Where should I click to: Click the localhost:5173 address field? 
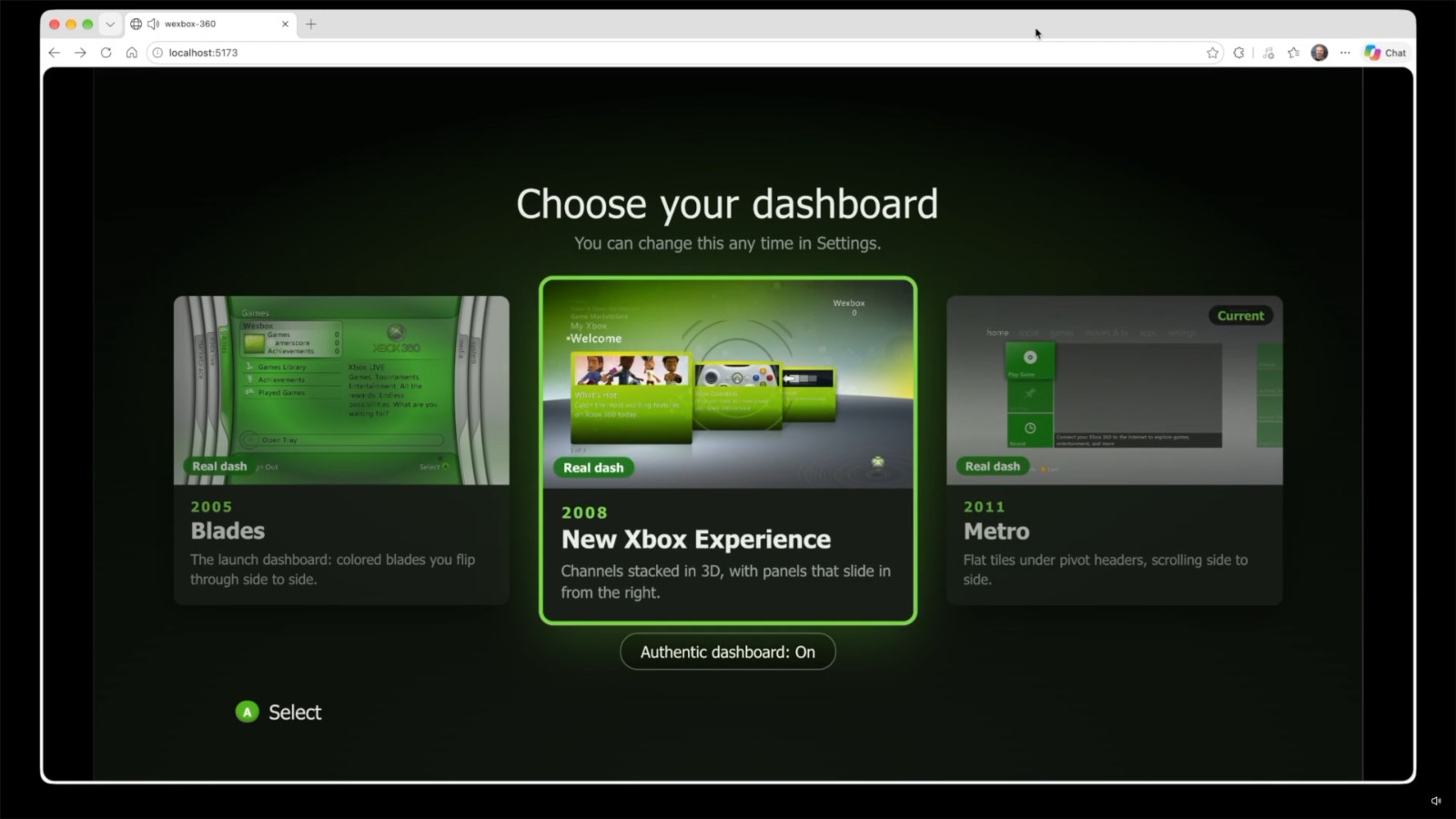673,53
